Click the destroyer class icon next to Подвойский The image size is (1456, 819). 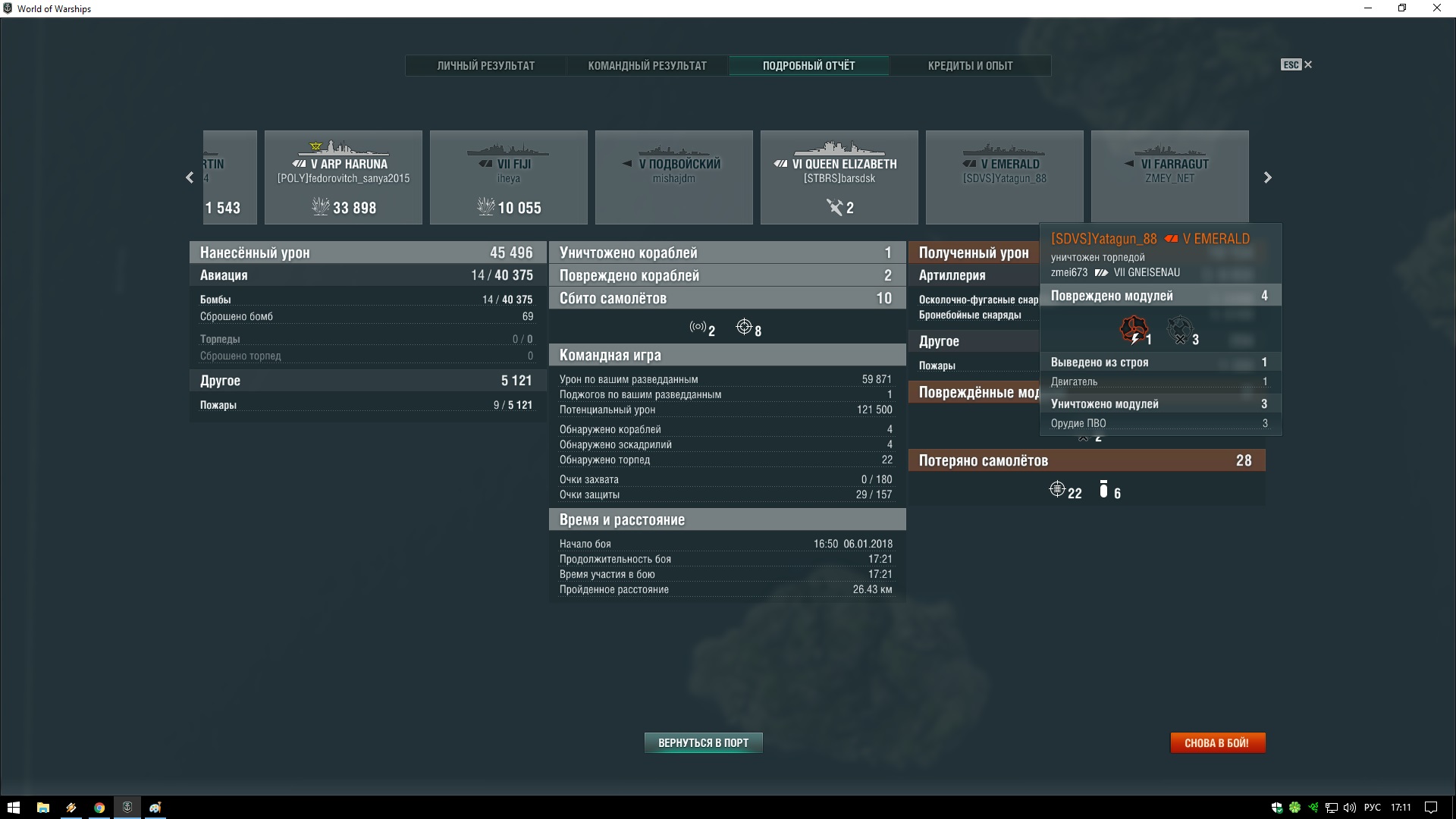click(627, 164)
